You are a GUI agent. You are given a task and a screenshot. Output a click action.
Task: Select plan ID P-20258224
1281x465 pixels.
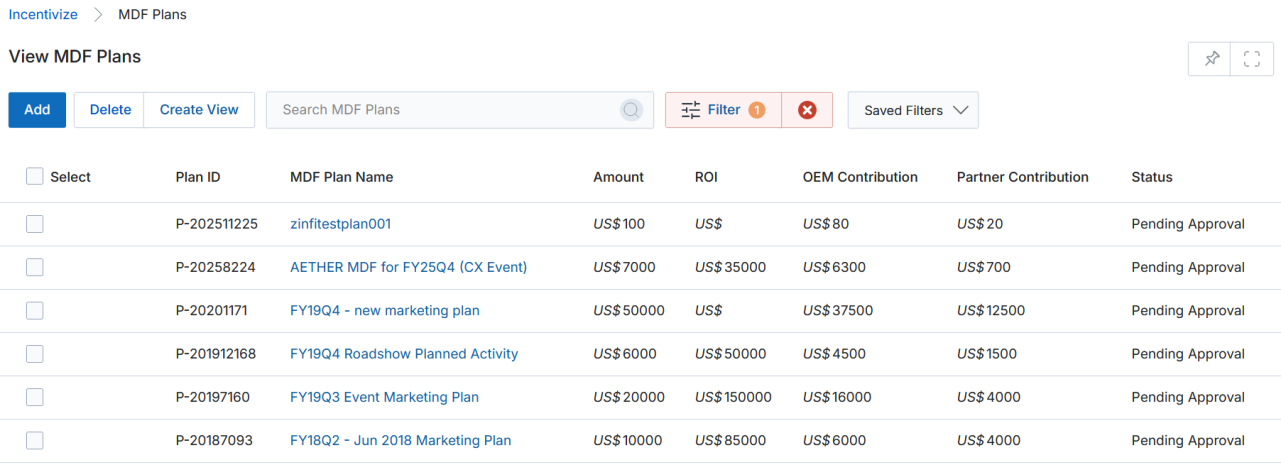[x=215, y=267]
